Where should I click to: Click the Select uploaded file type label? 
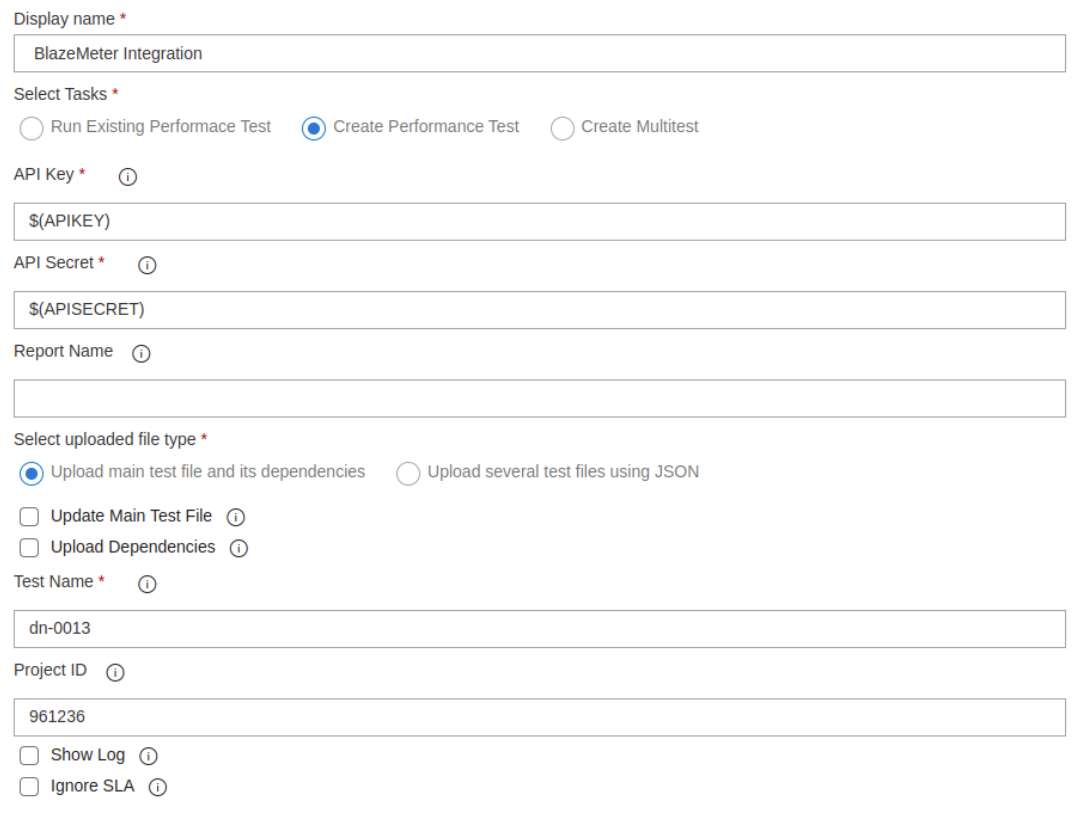click(x=105, y=439)
